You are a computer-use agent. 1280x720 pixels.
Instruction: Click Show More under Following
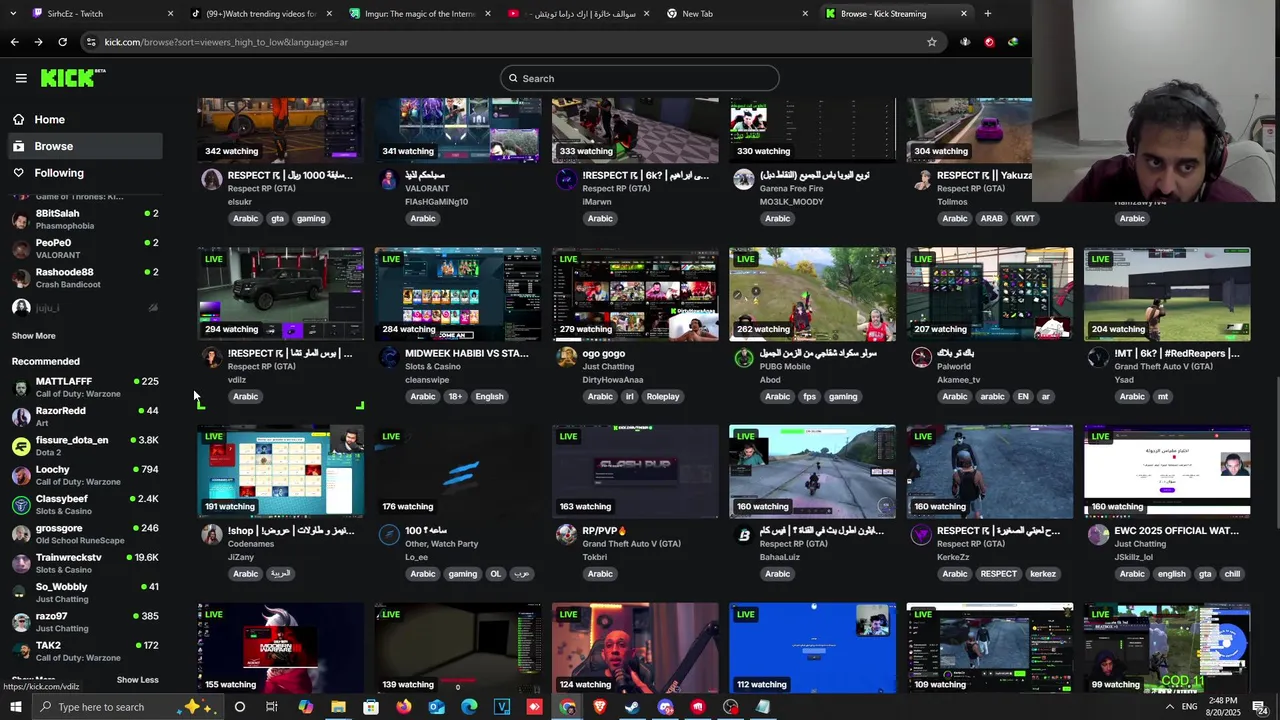click(33, 336)
